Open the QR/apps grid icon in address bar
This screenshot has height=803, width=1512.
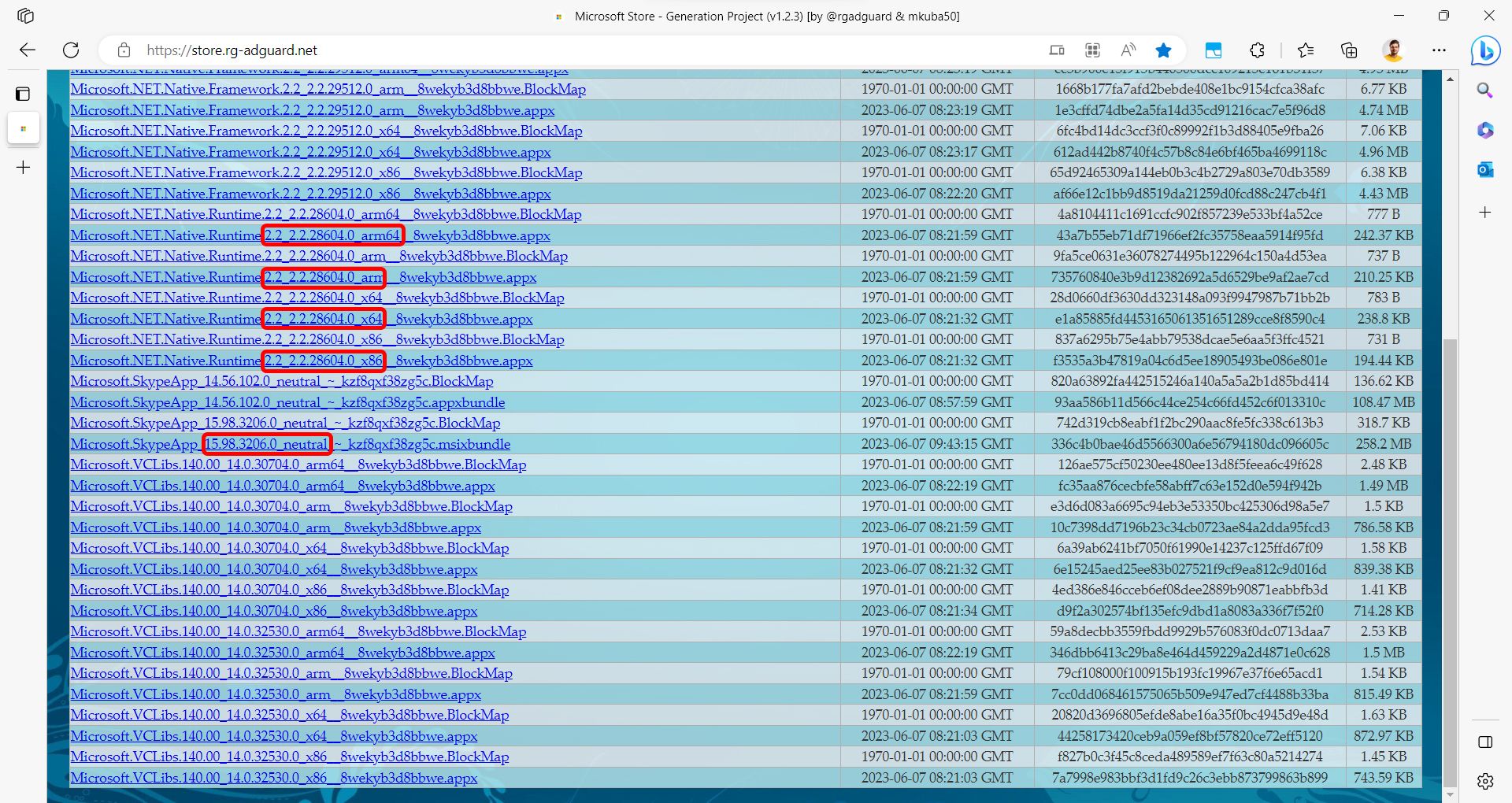coord(1092,50)
